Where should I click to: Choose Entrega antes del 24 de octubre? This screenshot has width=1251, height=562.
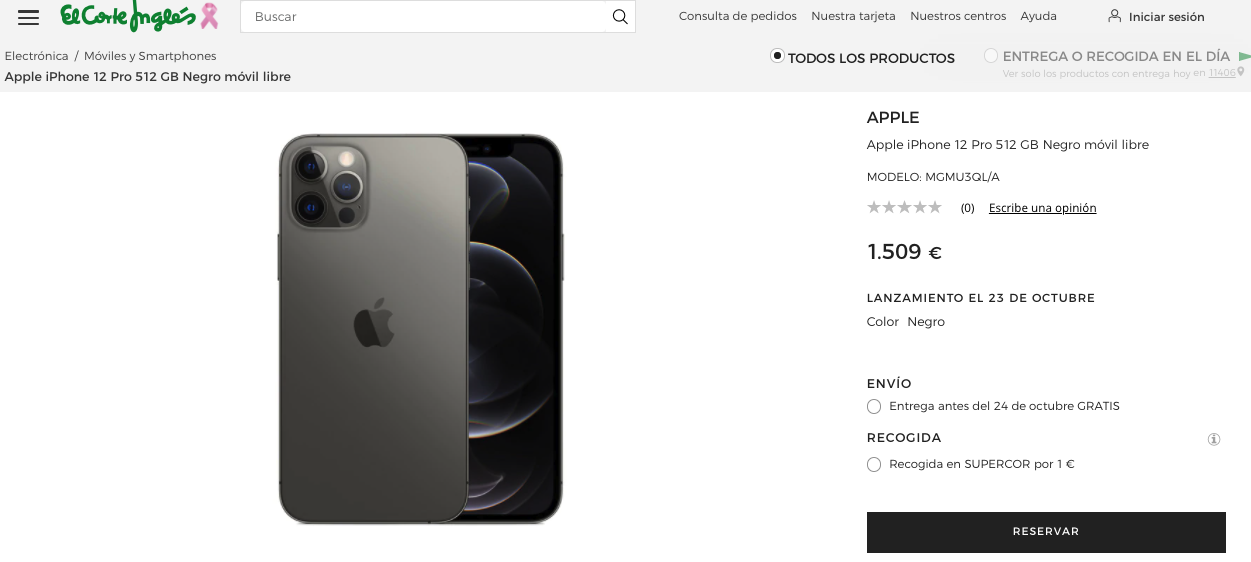pyautogui.click(x=874, y=406)
